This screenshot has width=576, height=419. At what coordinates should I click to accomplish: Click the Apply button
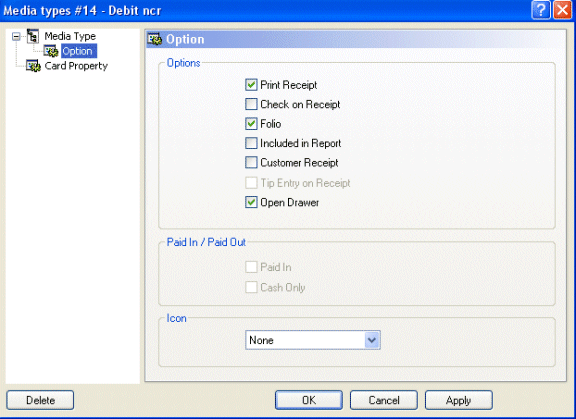[x=458, y=400]
